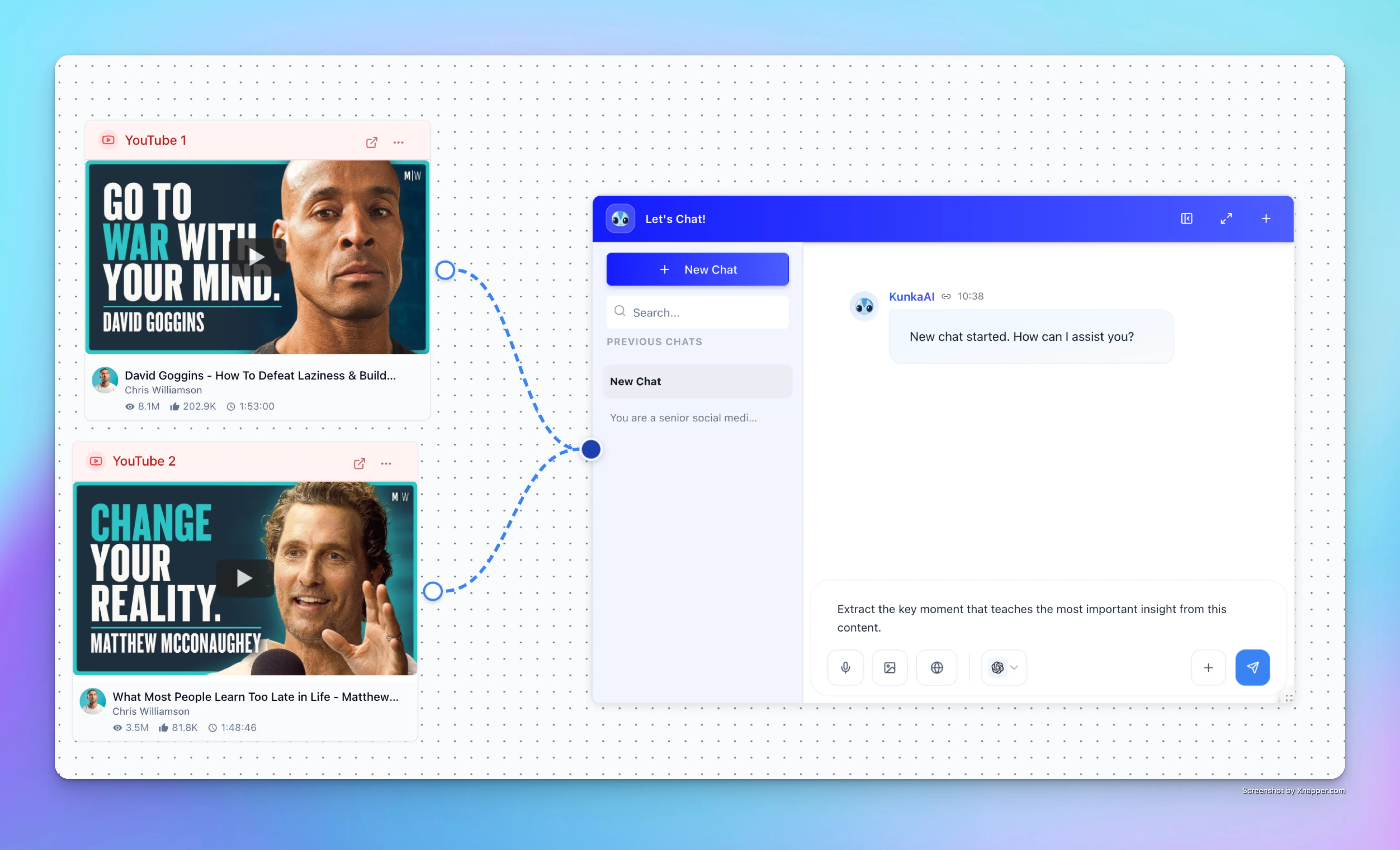Toggle the web search globe icon
Image resolution: width=1400 pixels, height=850 pixels.
point(936,667)
